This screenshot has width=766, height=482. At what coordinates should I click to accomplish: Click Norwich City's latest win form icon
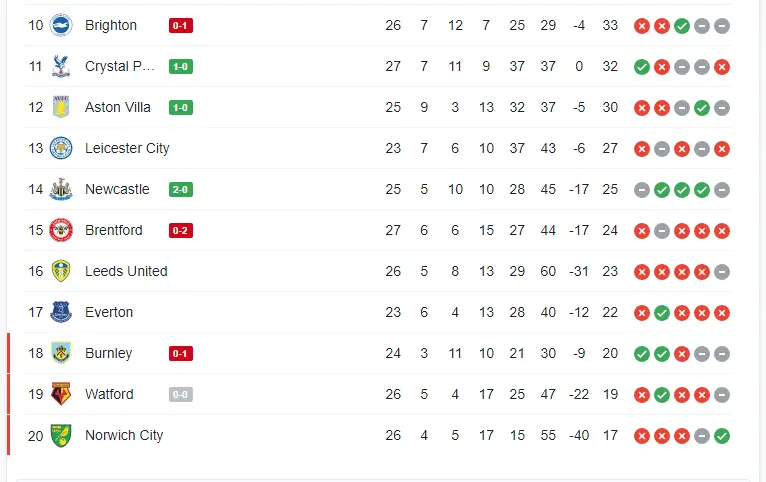pyautogui.click(x=722, y=435)
